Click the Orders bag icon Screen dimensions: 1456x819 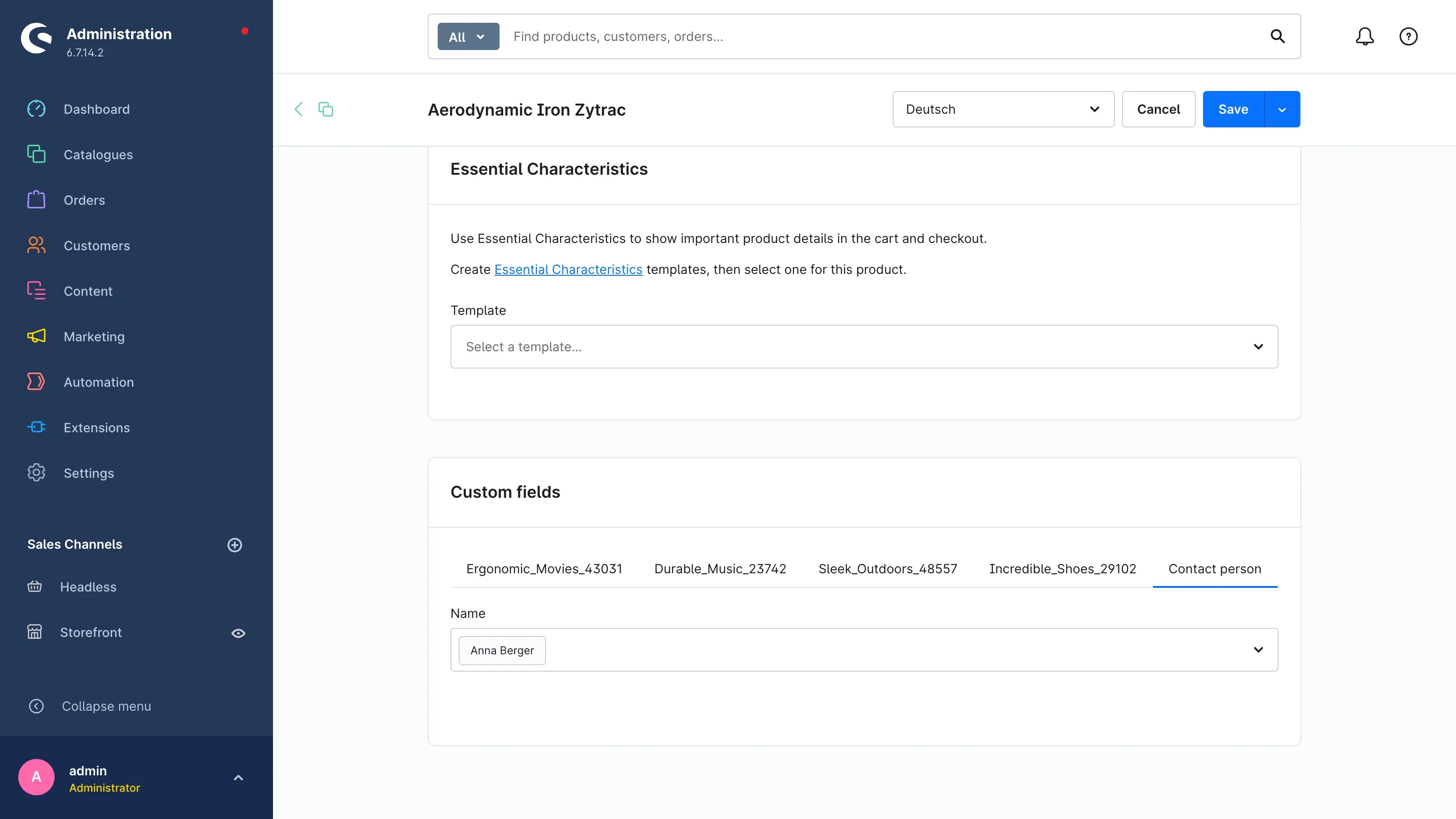point(36,200)
